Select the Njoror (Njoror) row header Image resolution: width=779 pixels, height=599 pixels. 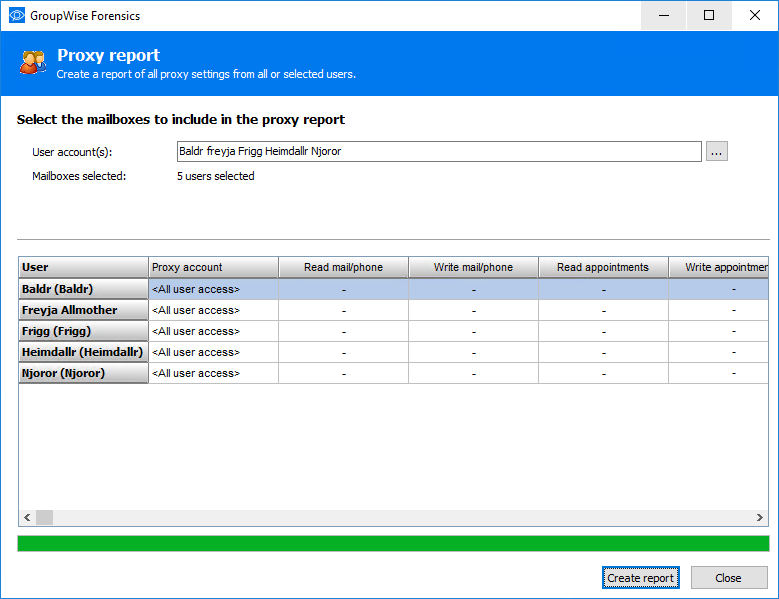[83, 373]
